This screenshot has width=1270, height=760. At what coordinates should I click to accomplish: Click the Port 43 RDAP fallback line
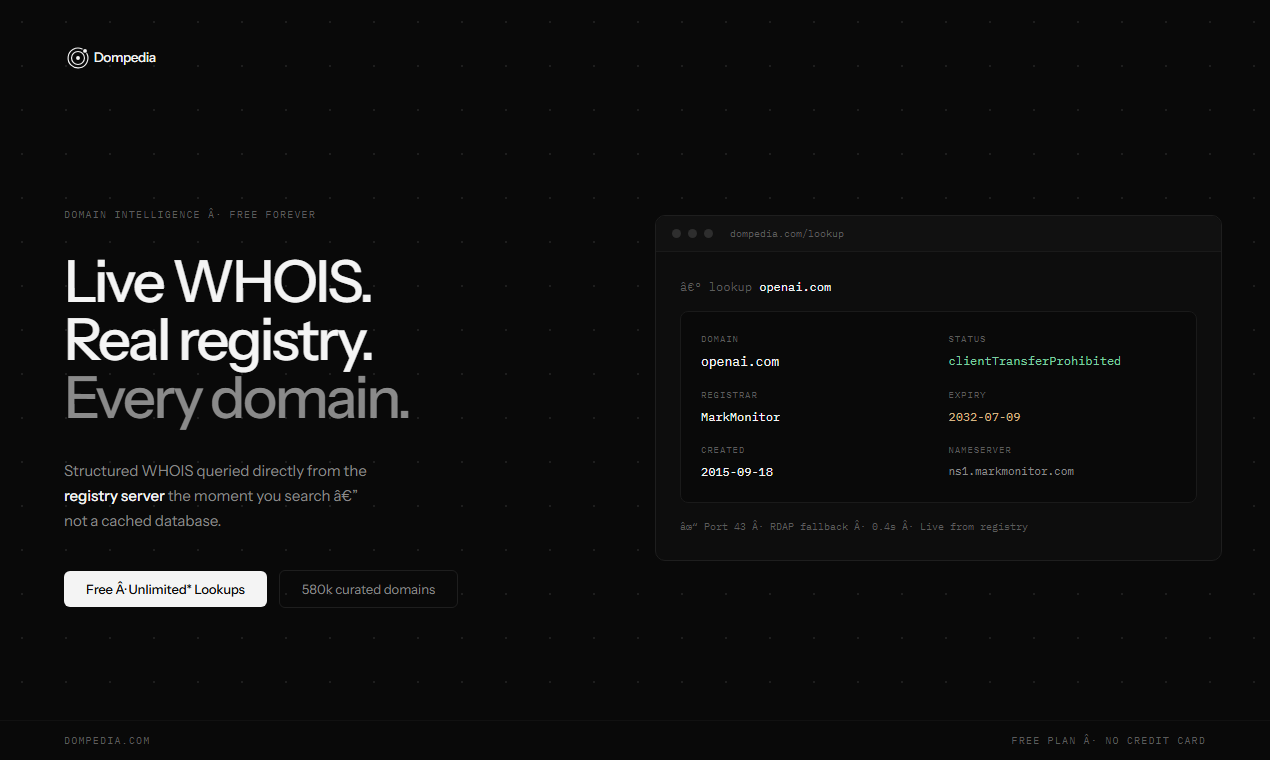click(853, 527)
